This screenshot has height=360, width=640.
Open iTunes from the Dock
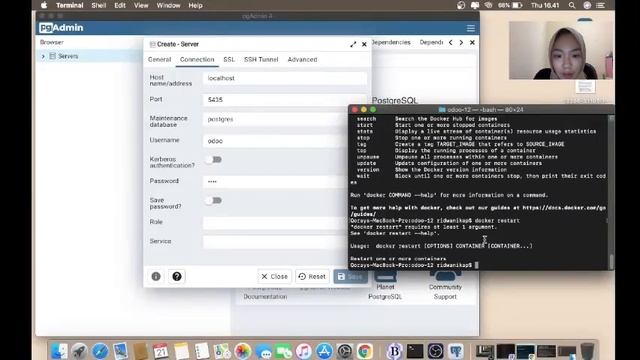(x=304, y=351)
